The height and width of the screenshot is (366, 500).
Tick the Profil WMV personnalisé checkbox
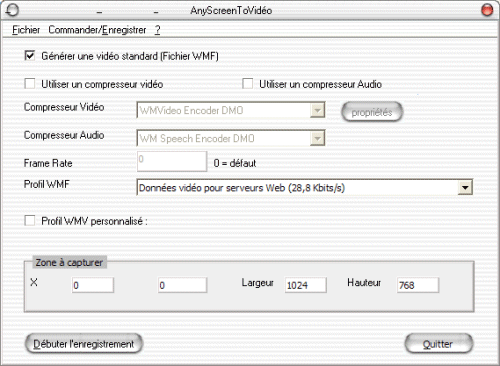point(30,221)
